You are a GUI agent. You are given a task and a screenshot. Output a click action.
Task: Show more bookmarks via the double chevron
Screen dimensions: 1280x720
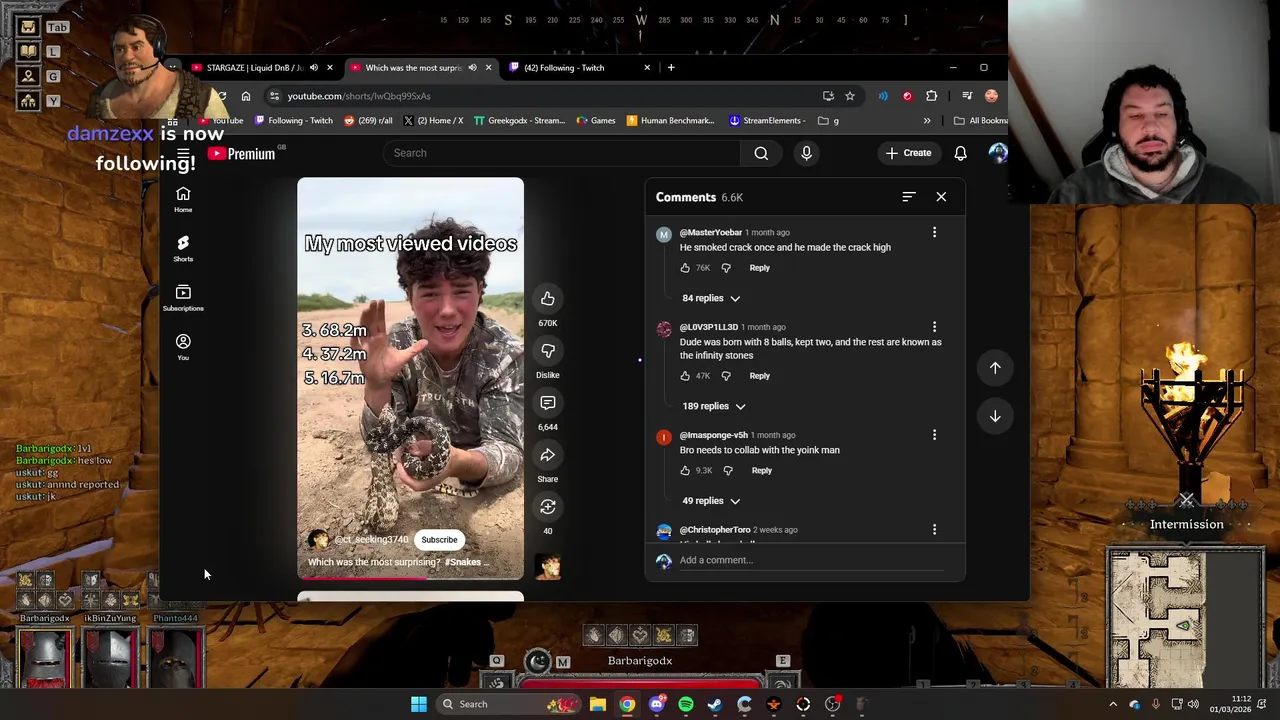[x=926, y=121]
